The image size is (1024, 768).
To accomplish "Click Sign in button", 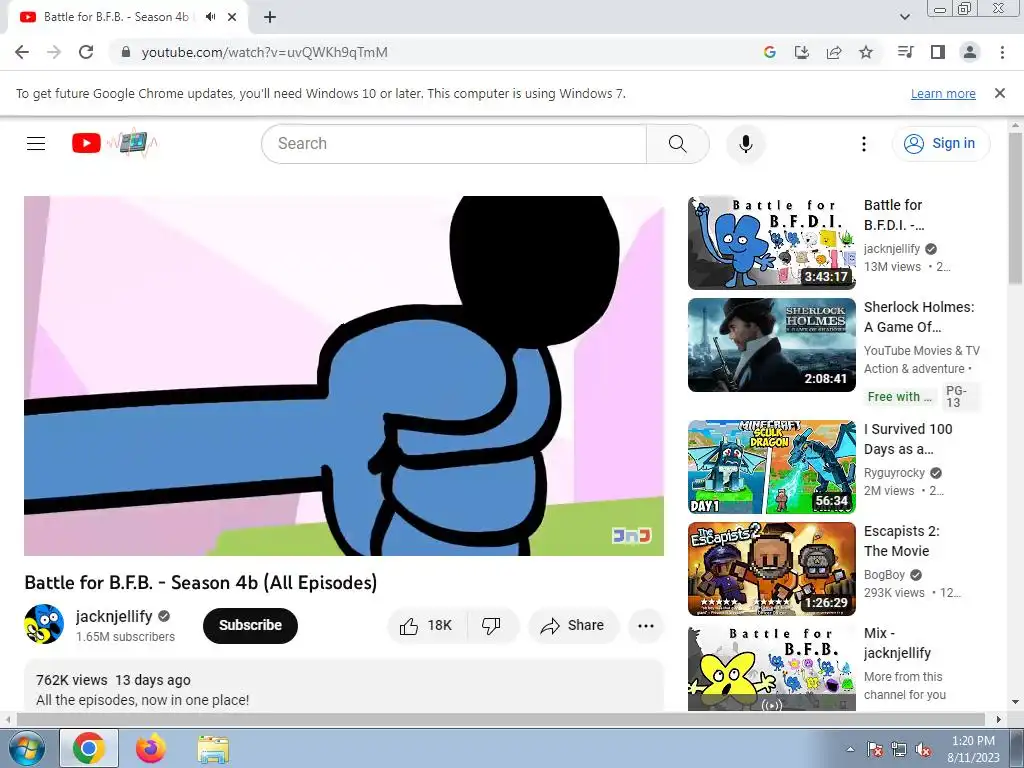I will 941,144.
